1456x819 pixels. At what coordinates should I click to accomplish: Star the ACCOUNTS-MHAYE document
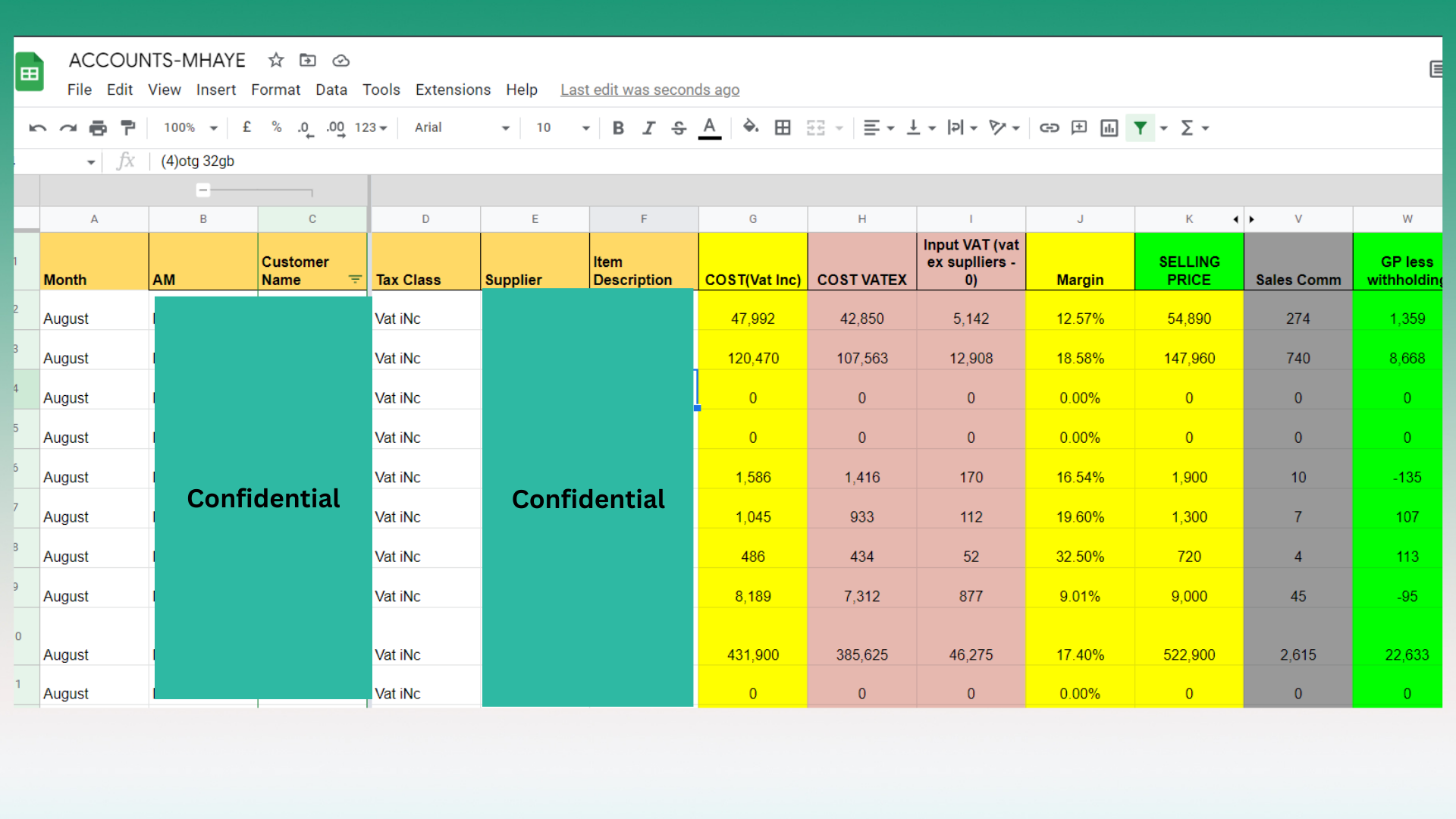pyautogui.click(x=276, y=60)
